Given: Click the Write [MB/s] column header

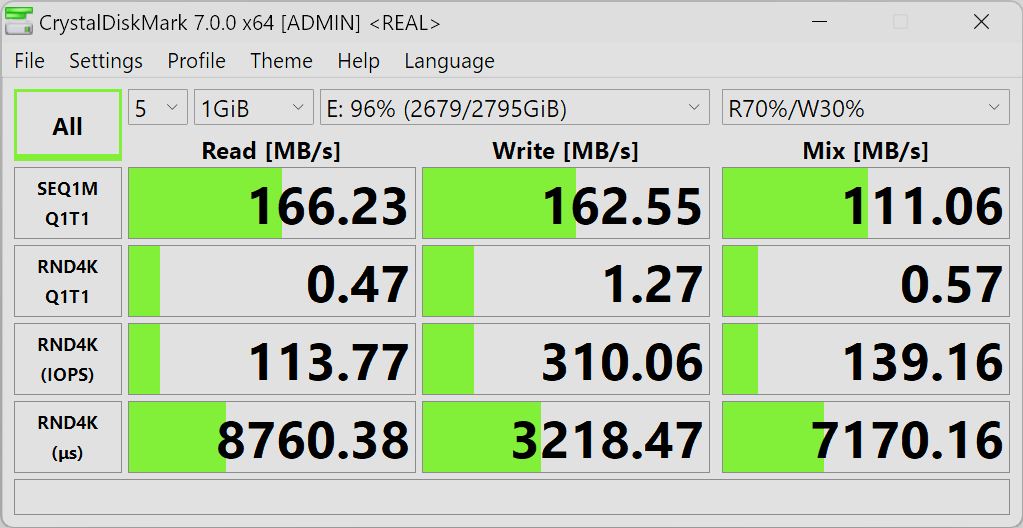Looking at the screenshot, I should pos(565,151).
